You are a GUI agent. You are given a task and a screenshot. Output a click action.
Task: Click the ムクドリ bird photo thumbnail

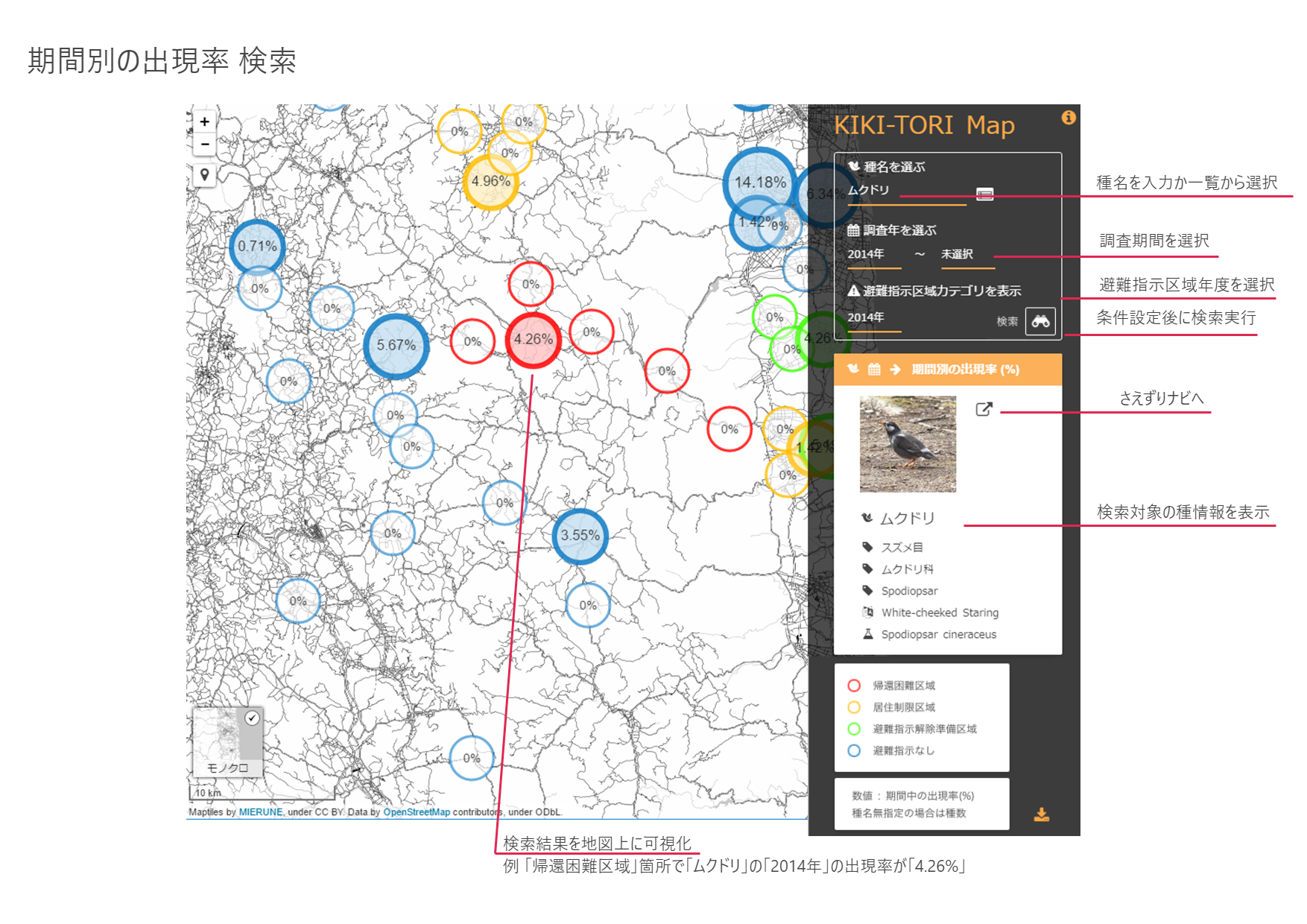click(x=908, y=444)
